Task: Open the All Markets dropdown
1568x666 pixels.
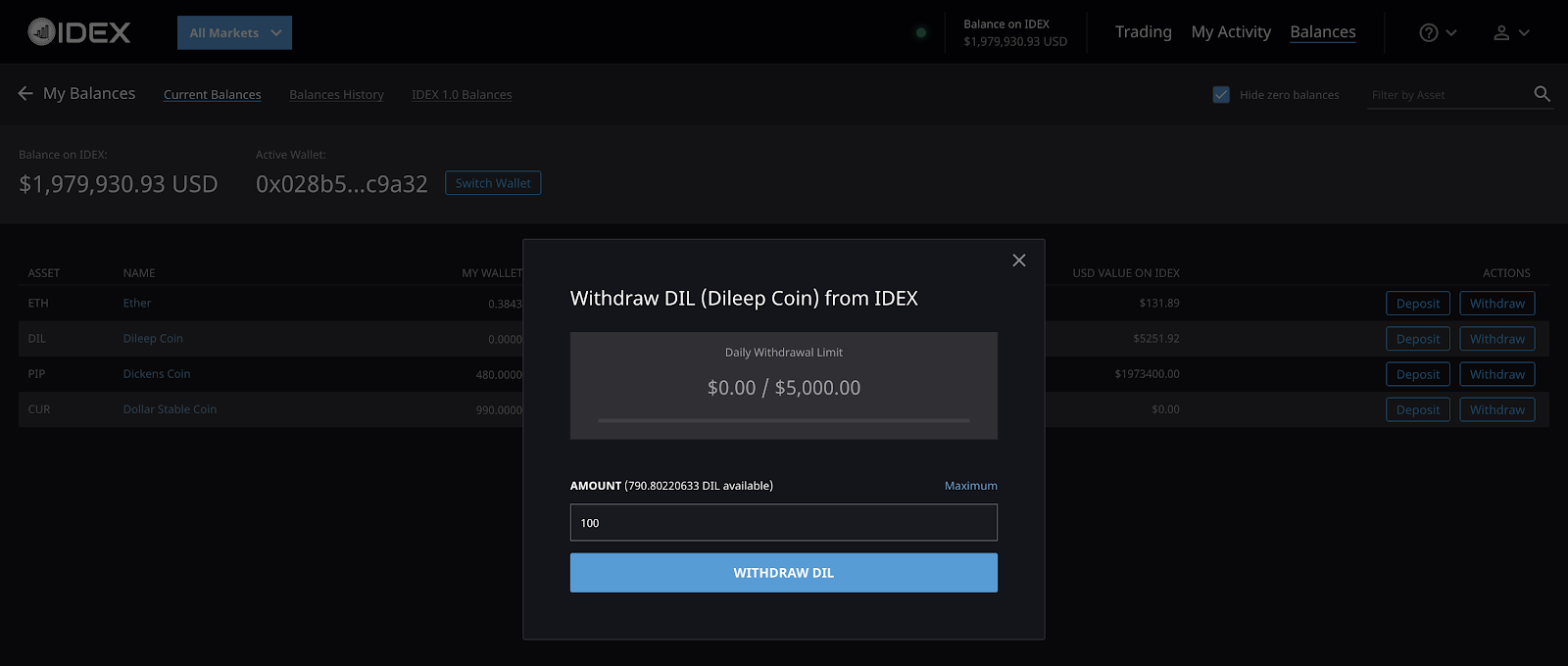Action: point(234,32)
